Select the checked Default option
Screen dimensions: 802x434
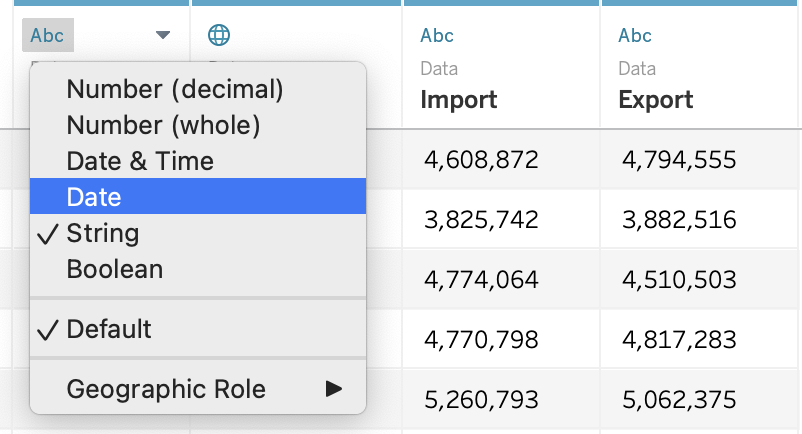[109, 329]
